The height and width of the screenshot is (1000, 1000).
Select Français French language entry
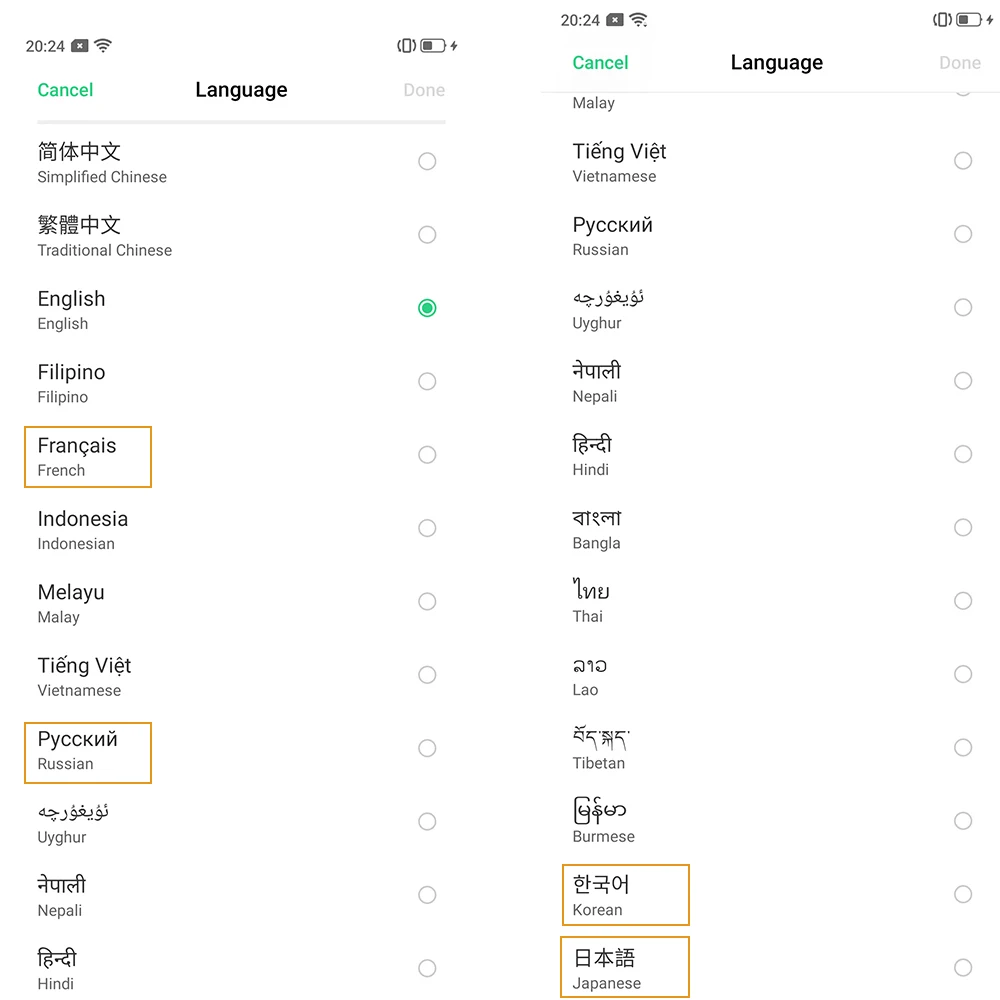[88, 457]
